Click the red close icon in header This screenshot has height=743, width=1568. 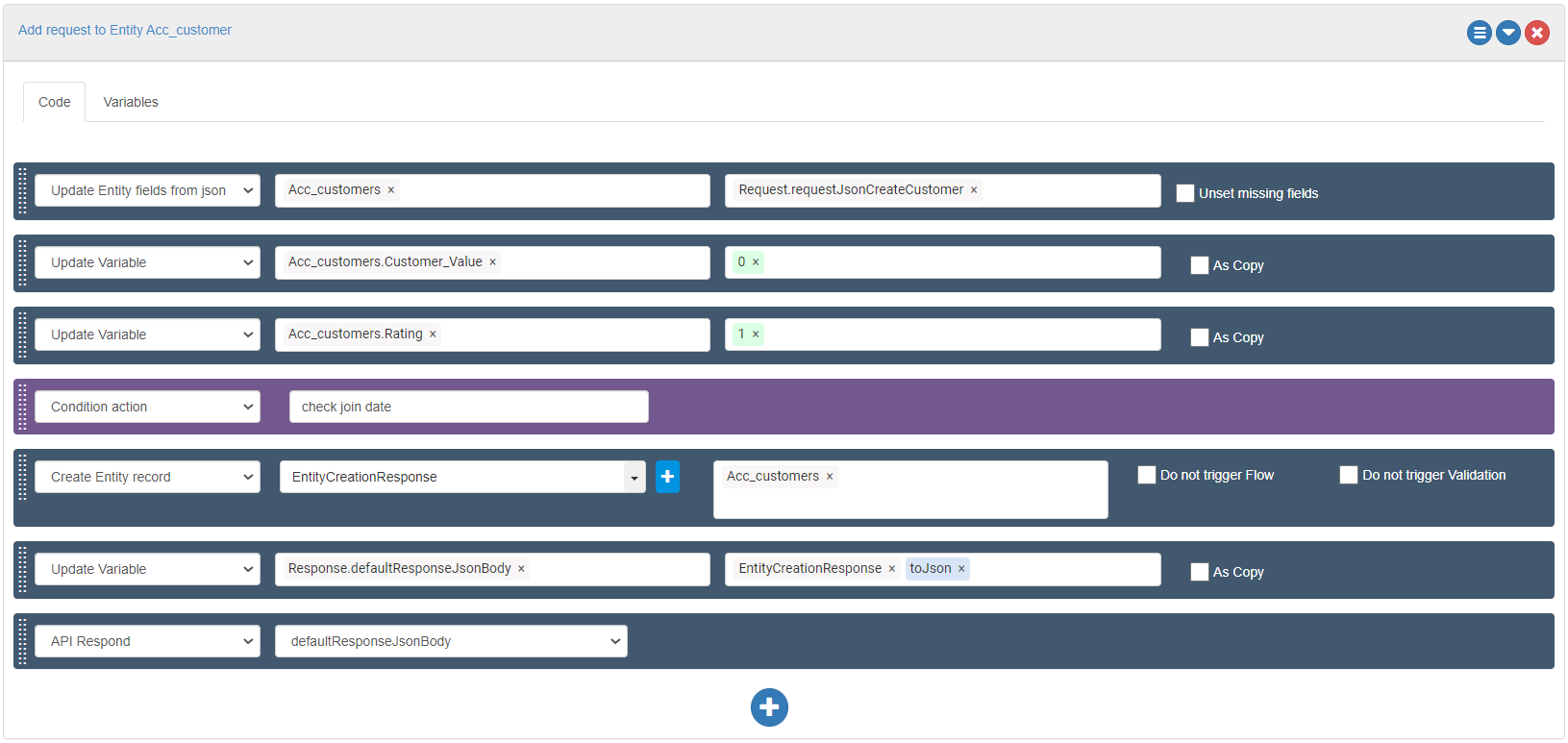(1537, 34)
